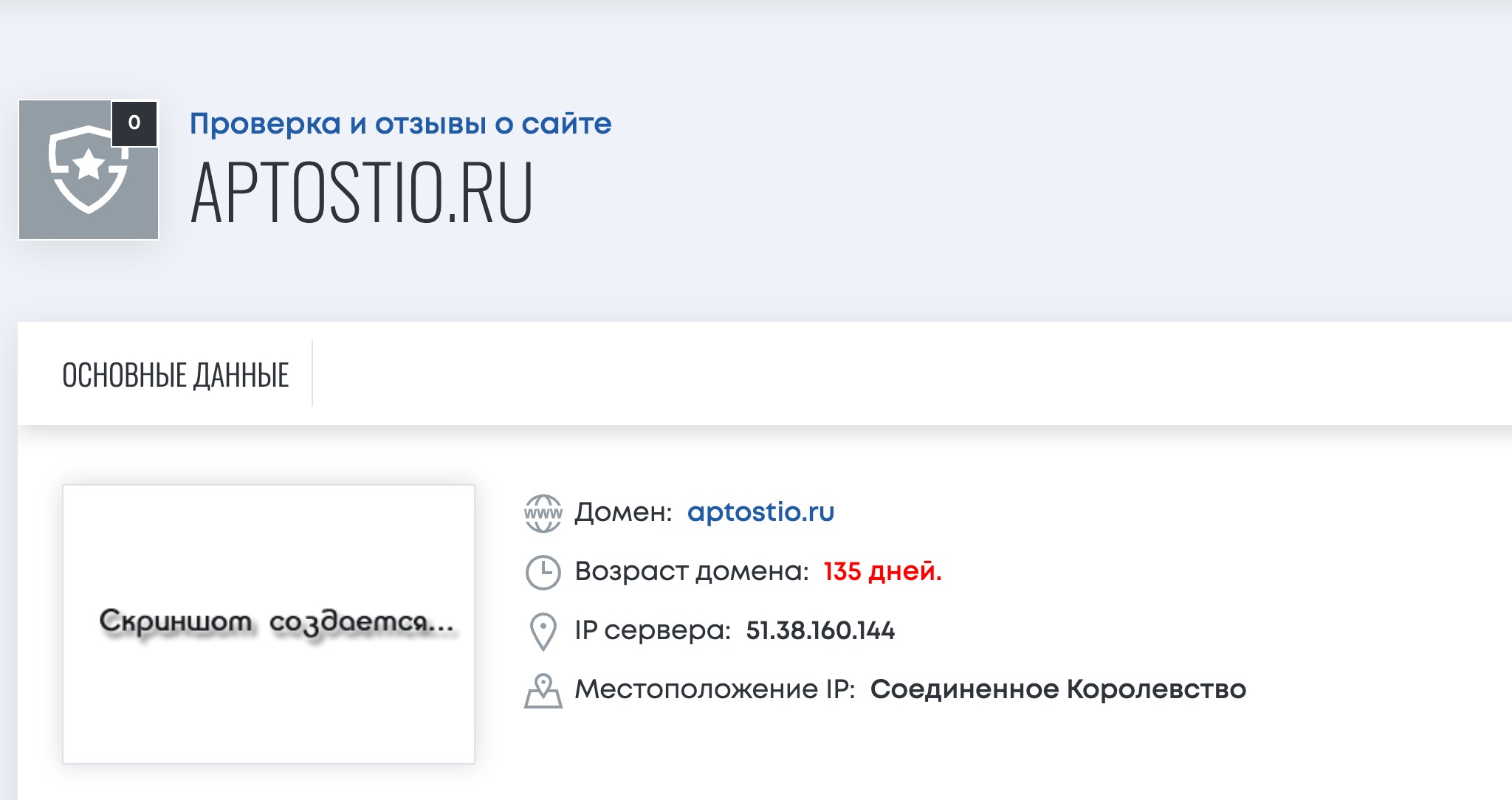Click the site screenshot placeholder thumbnail
Screen dimensions: 1512x800
(x=269, y=624)
